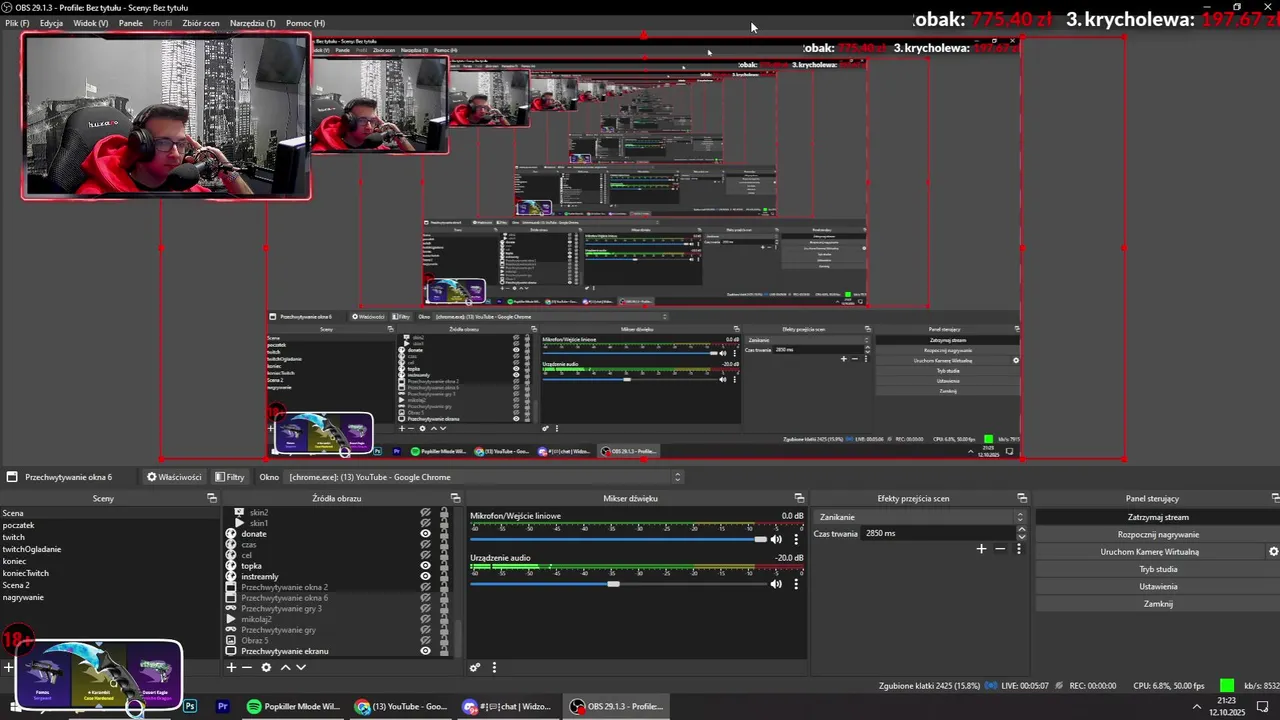Viewport: 1280px width, 720px height.
Task: Select the nagrywanie scene
Action: [23, 597]
